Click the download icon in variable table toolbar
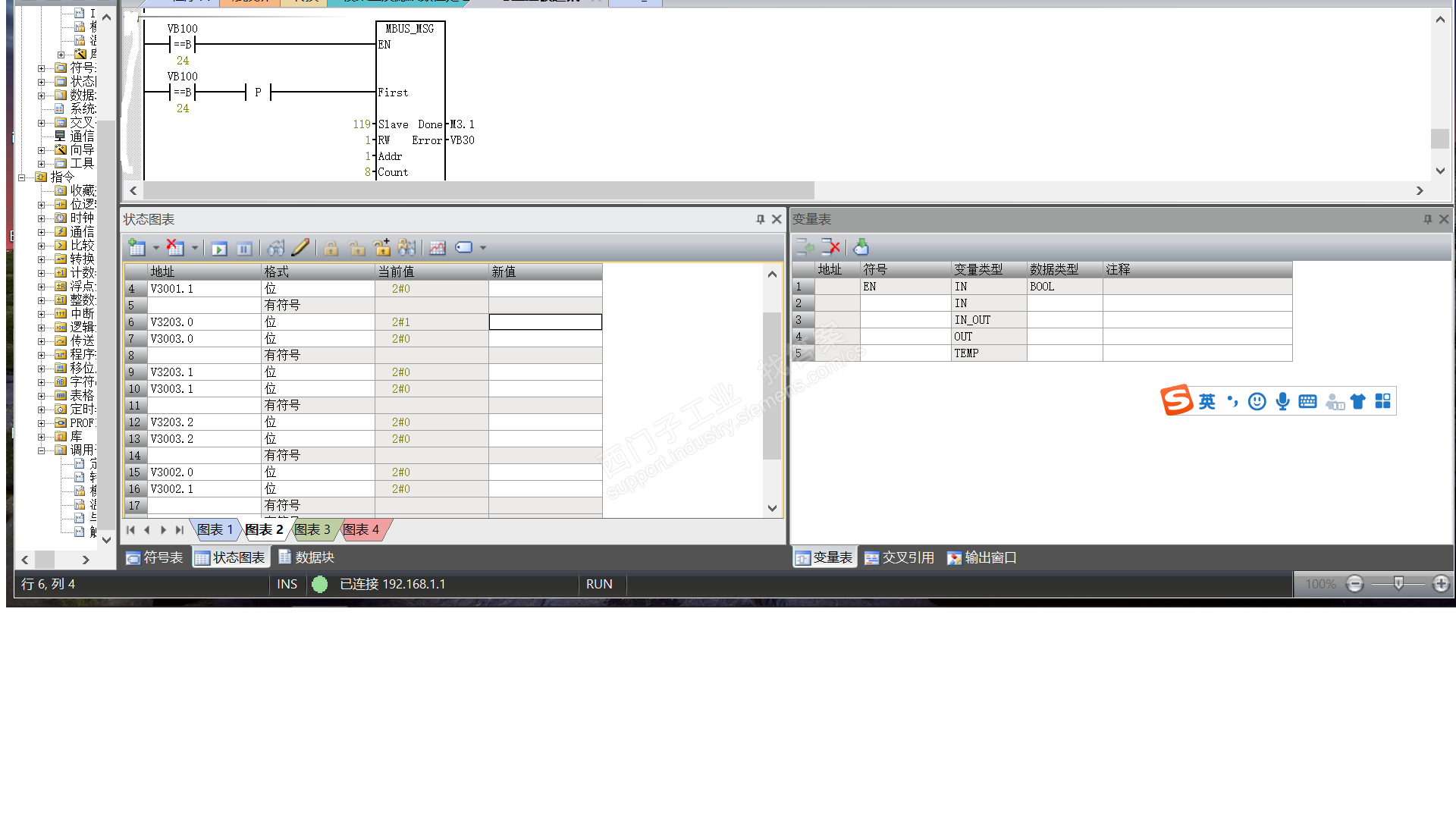This screenshot has width=1456, height=819. pyautogui.click(x=861, y=247)
